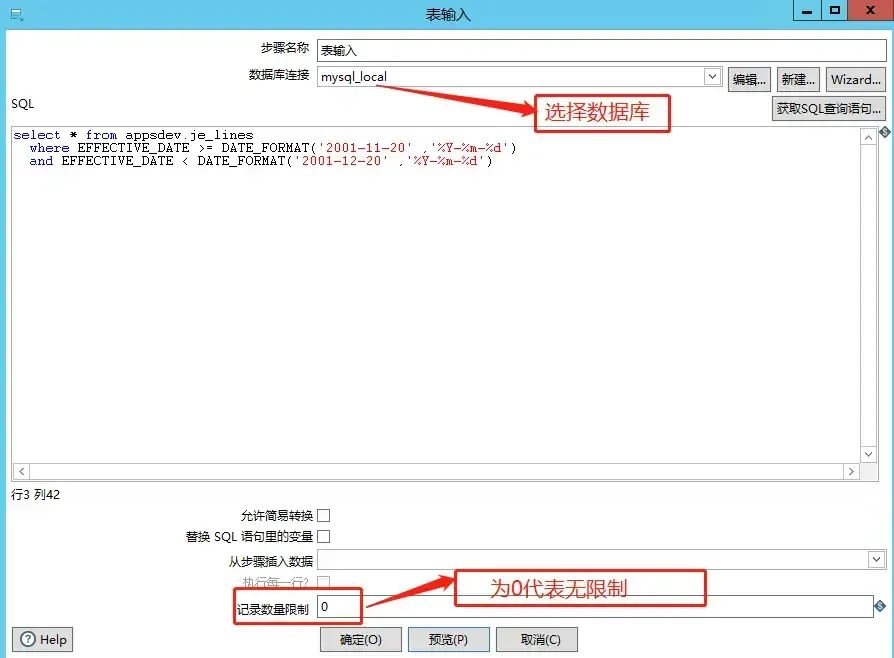
Task: Click the Help question mark icon
Action: (x=28, y=639)
